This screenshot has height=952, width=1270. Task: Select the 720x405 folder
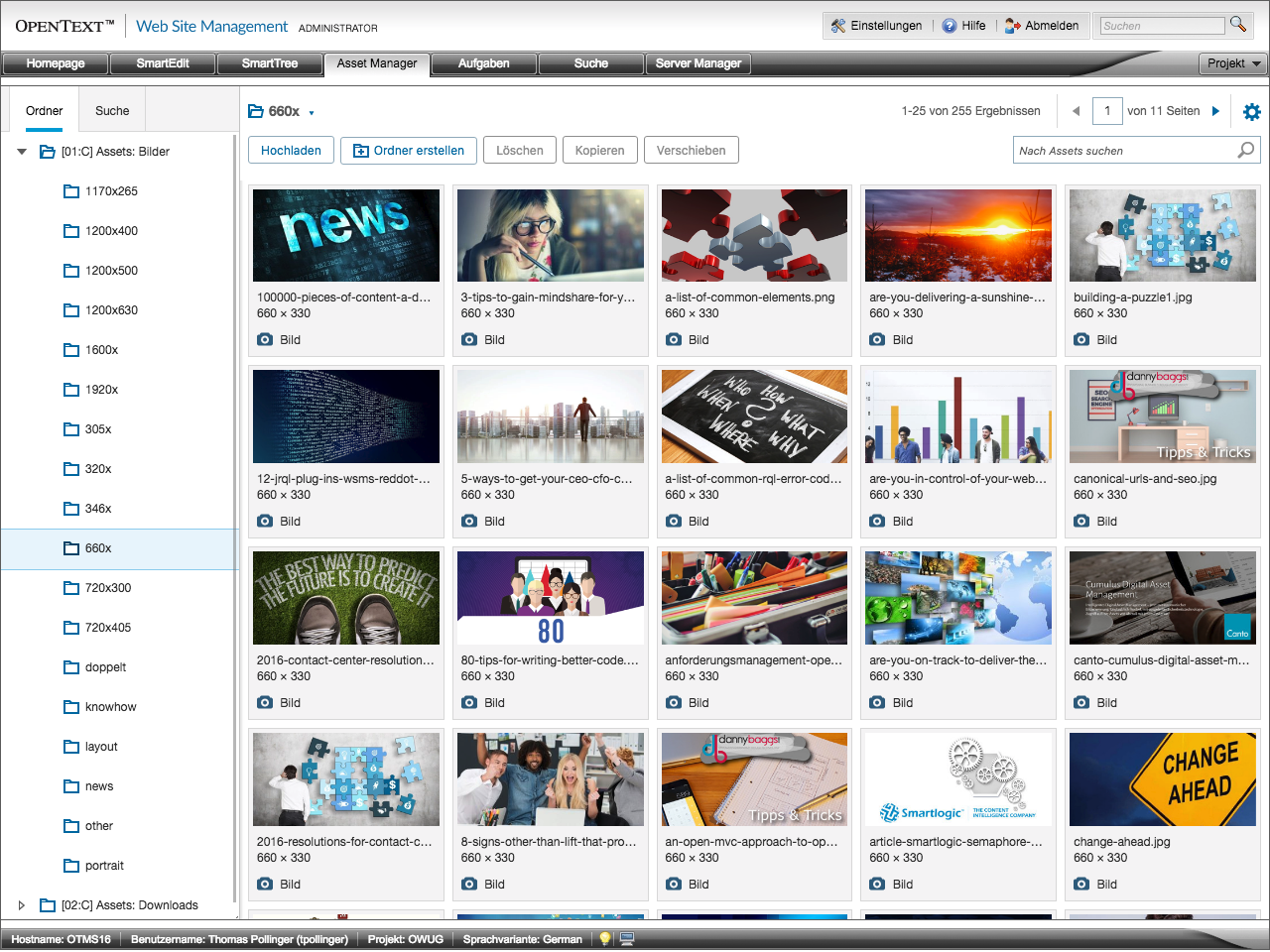click(108, 628)
